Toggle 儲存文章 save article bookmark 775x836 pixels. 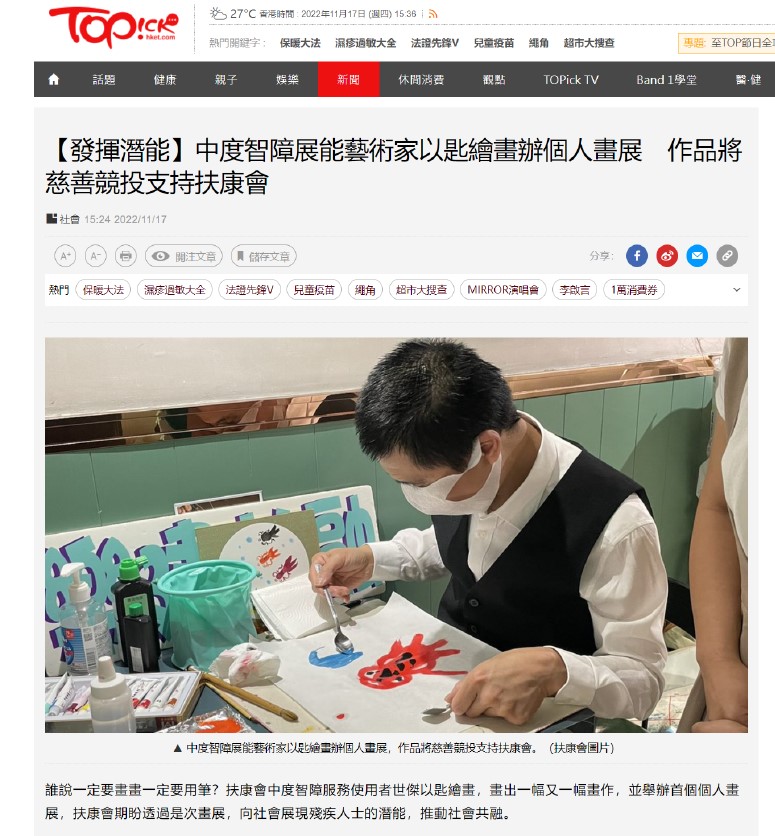point(264,256)
